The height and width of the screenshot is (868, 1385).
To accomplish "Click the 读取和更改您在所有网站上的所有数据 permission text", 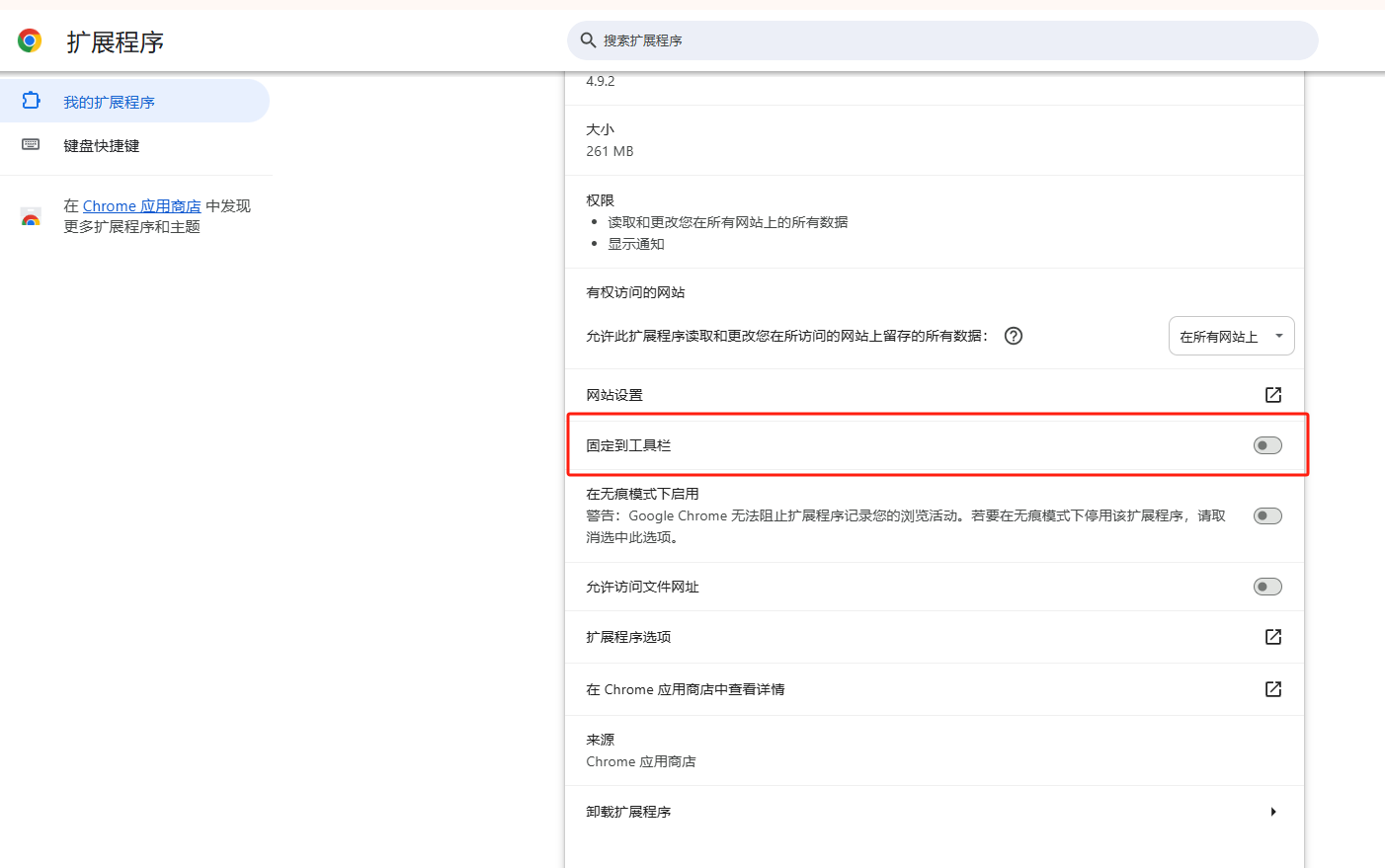I will [728, 222].
